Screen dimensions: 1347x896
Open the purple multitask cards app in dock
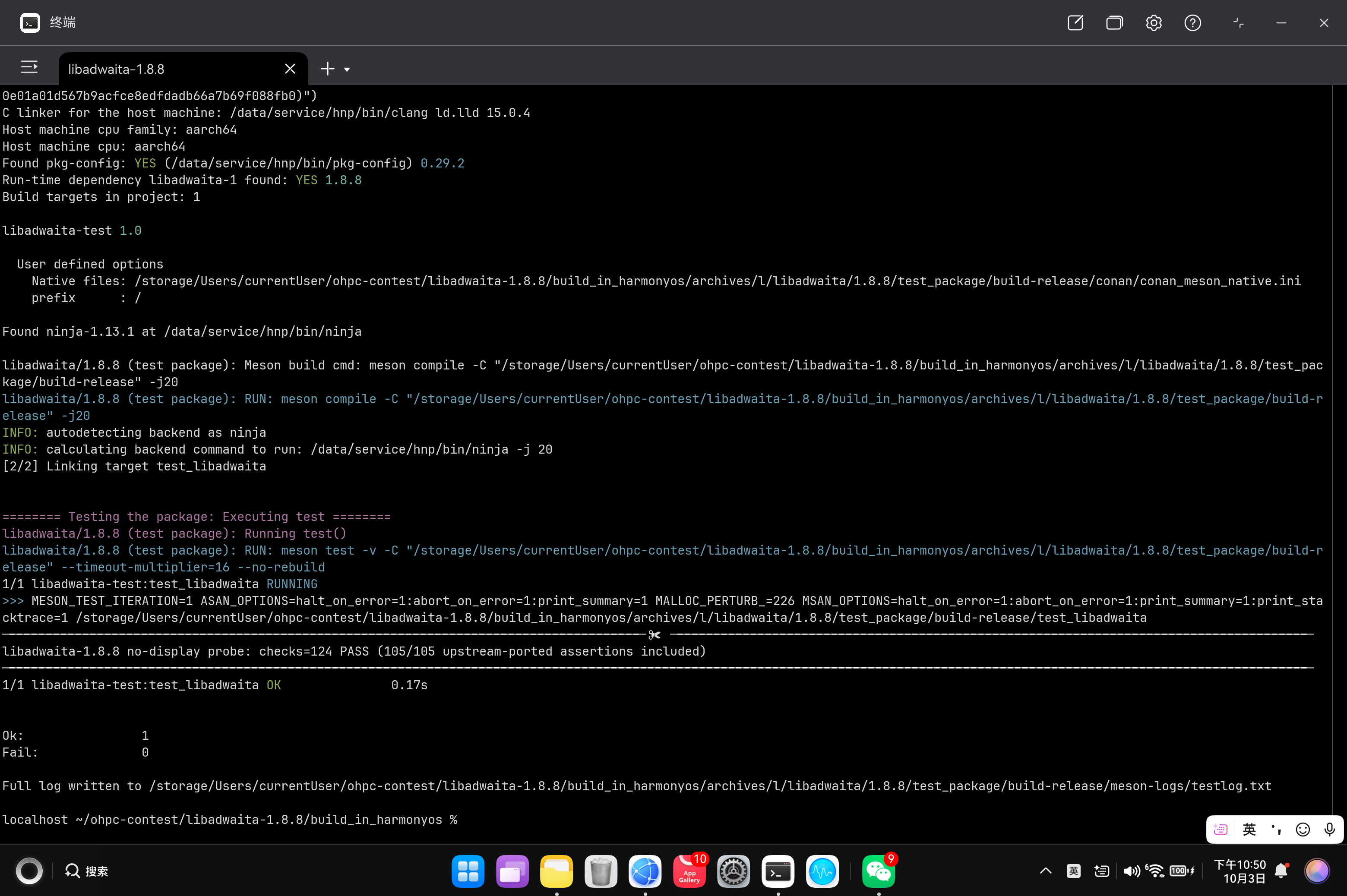click(512, 871)
